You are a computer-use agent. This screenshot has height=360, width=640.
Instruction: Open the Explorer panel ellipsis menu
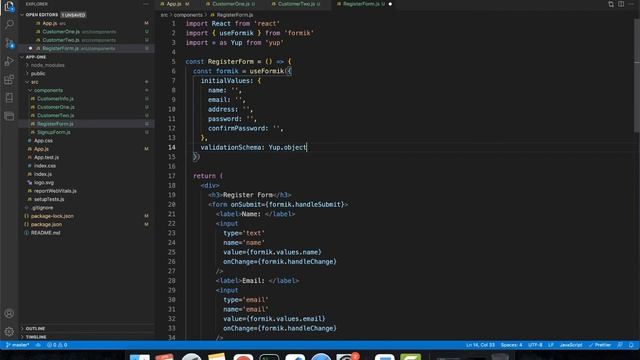(146, 4)
